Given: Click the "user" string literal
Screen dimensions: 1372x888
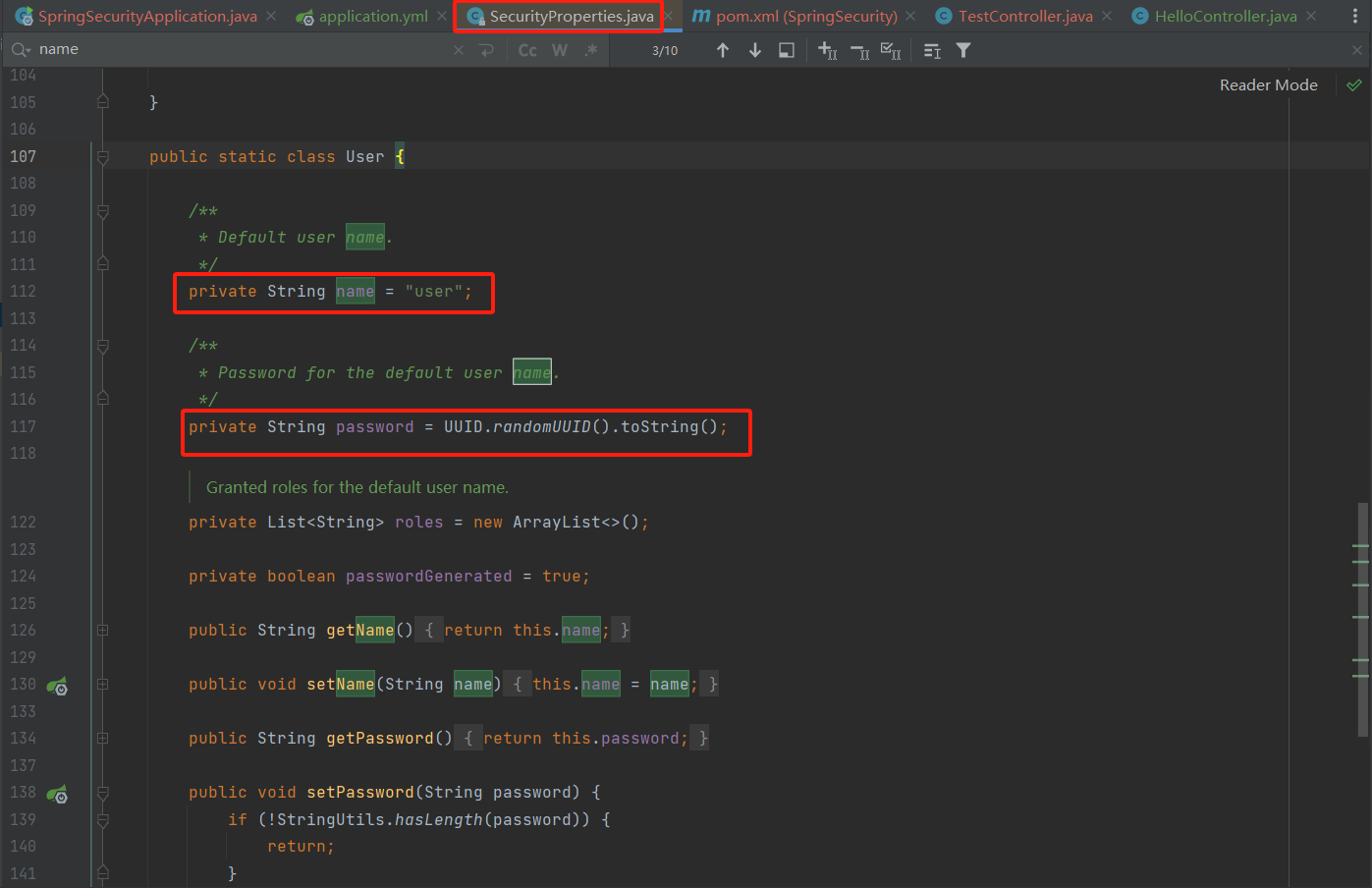Looking at the screenshot, I should coord(433,292).
